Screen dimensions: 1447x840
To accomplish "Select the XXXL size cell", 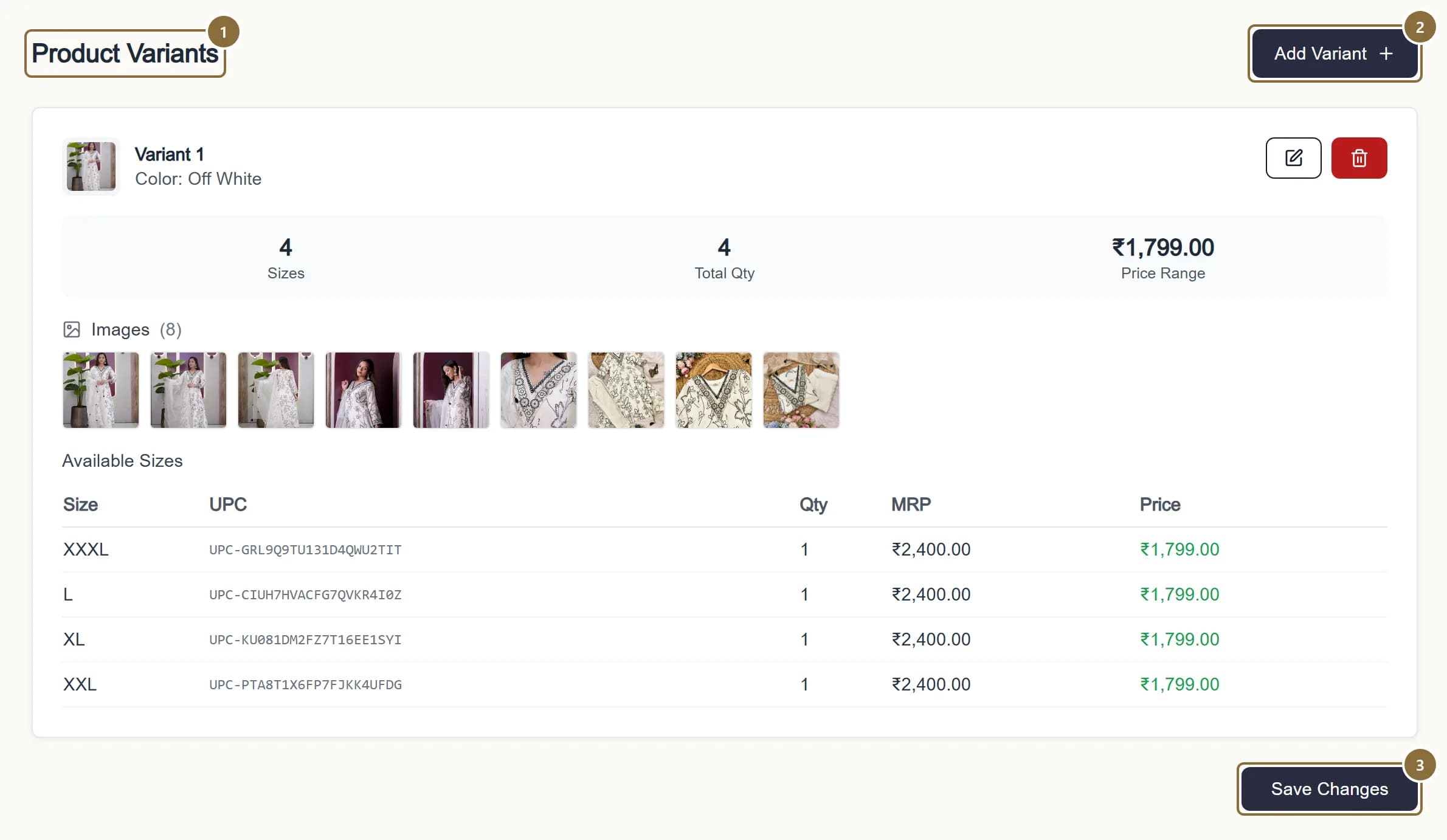I will (x=86, y=549).
